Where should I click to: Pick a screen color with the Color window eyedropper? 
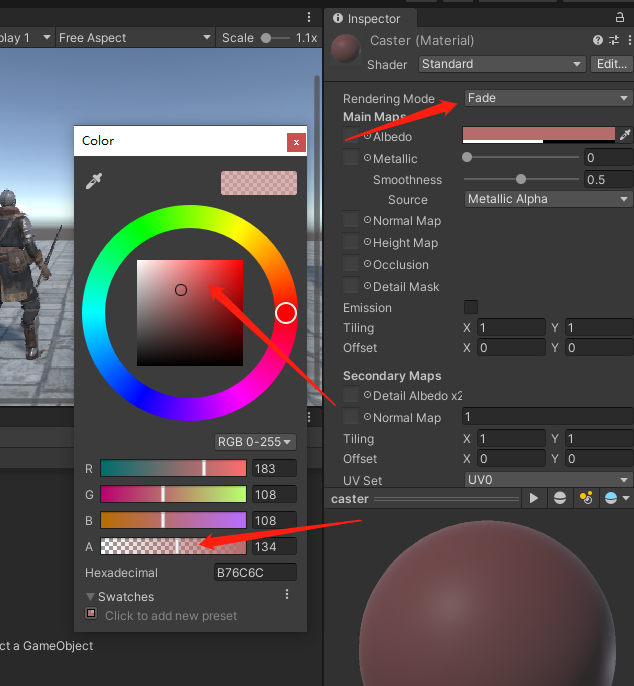pyautogui.click(x=94, y=181)
